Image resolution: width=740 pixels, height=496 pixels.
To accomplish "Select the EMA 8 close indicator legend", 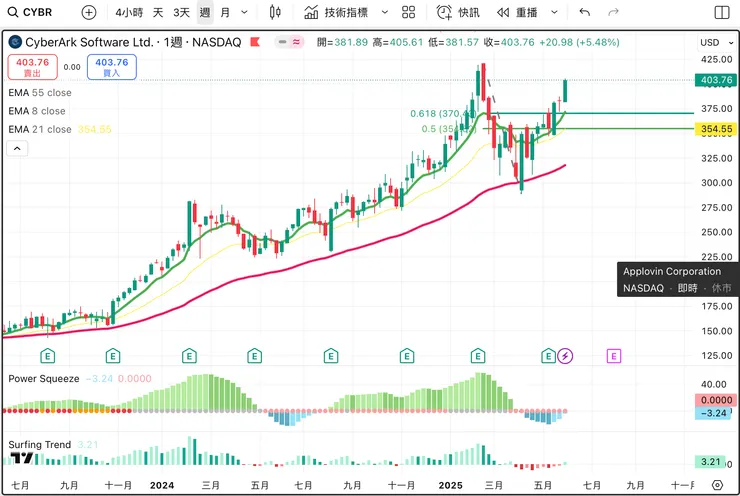I will 37,111.
